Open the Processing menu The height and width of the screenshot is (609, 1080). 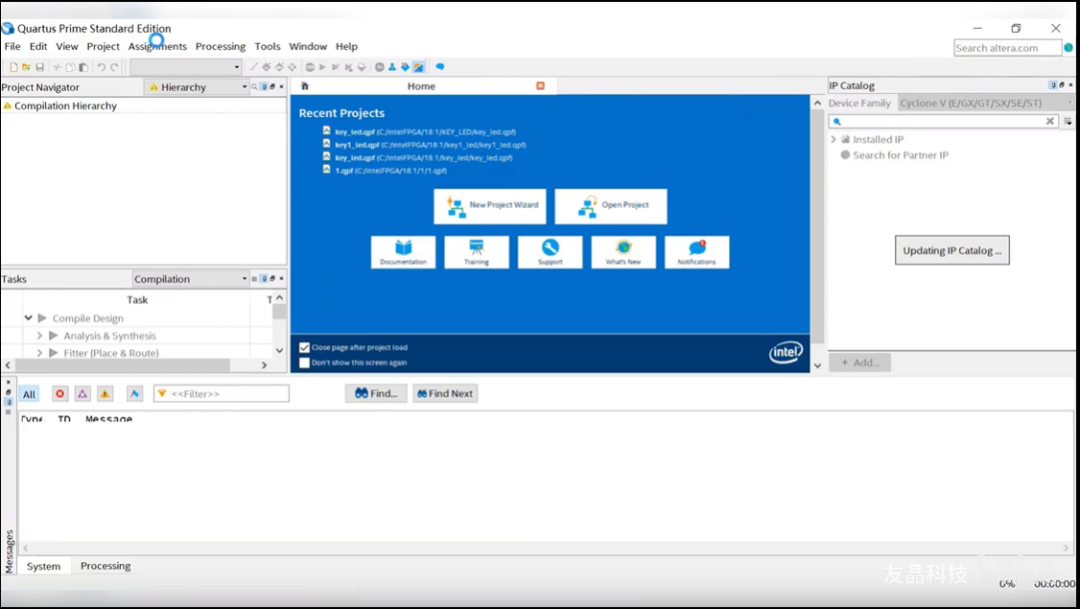pos(220,46)
